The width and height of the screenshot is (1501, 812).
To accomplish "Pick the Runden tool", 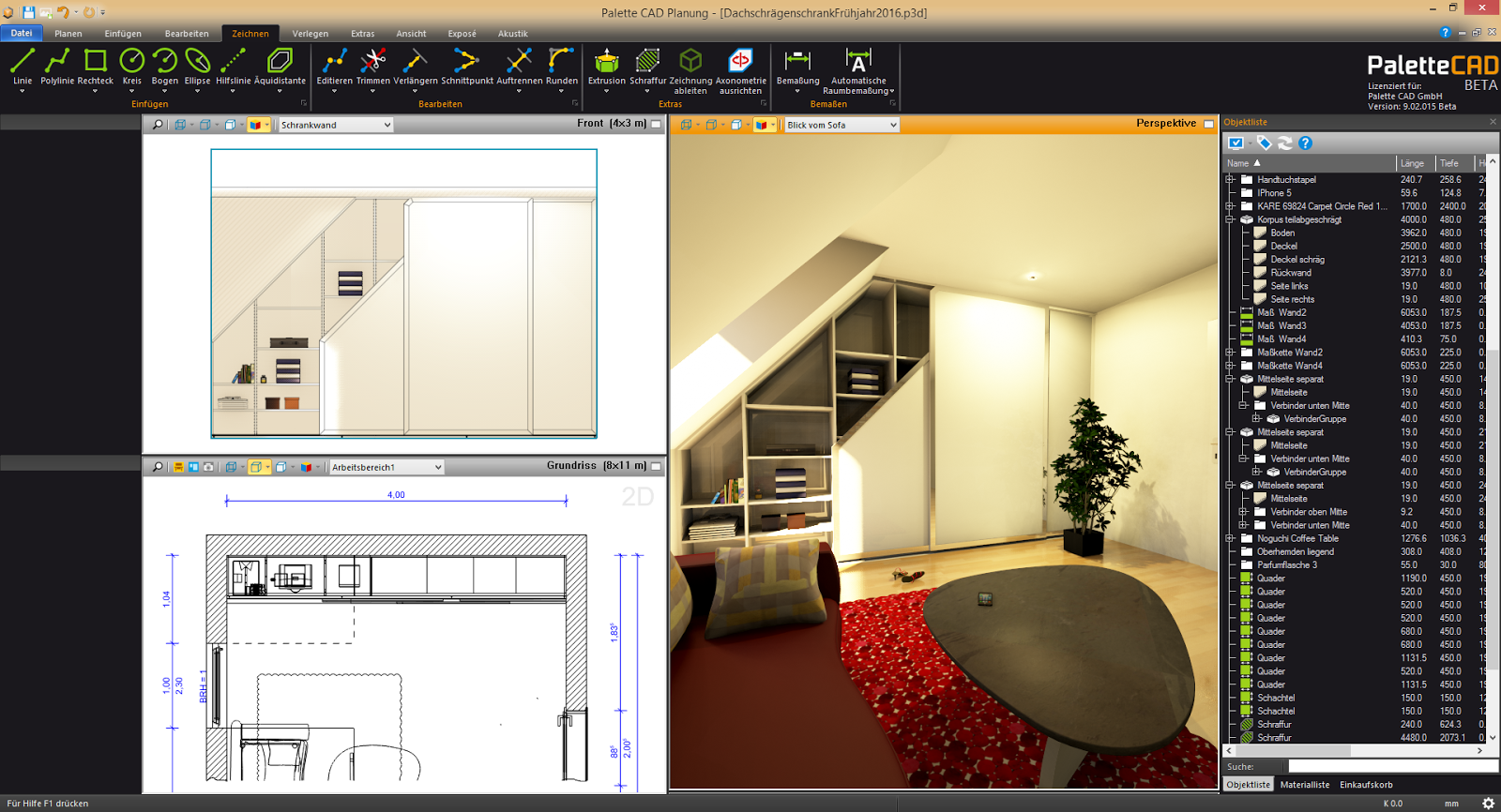I will coord(561,68).
